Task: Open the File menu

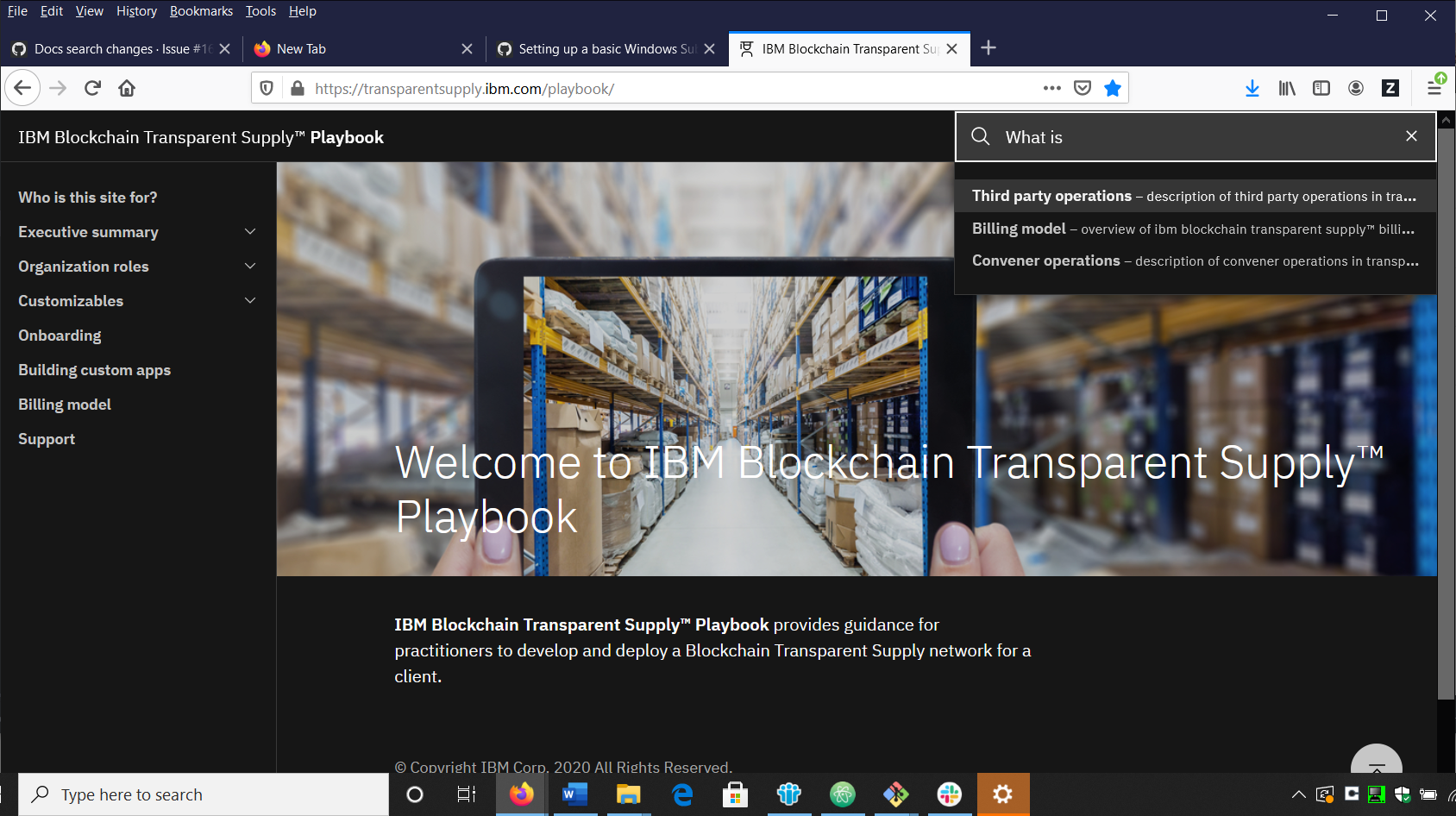Action: tap(17, 11)
